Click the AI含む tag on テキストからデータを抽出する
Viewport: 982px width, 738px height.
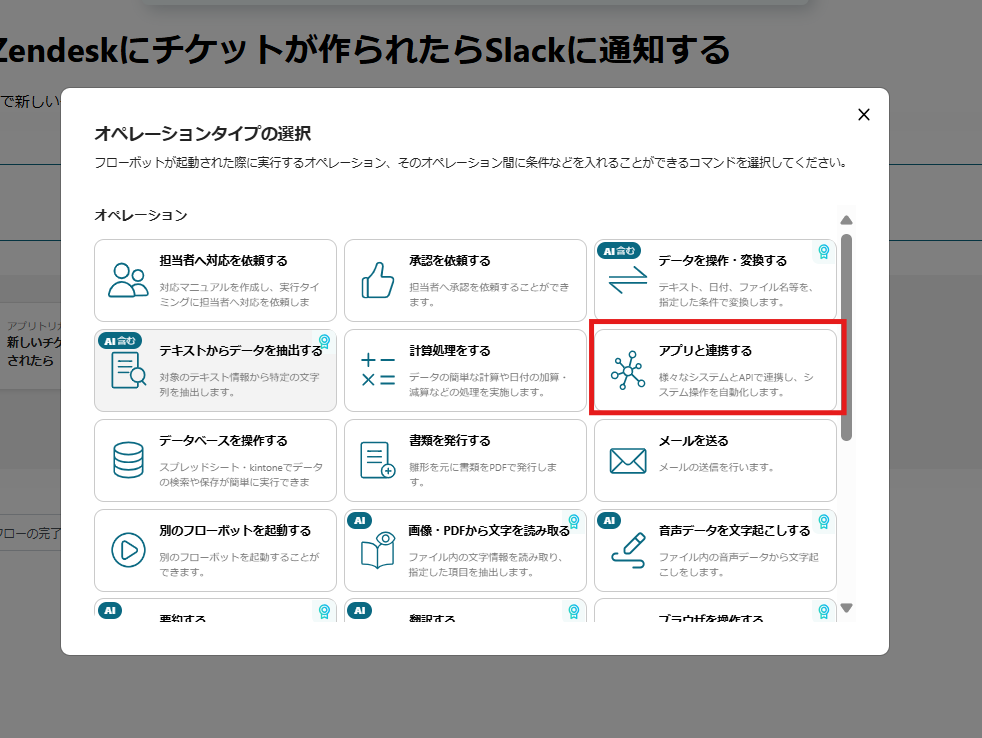pyautogui.click(x=120, y=341)
